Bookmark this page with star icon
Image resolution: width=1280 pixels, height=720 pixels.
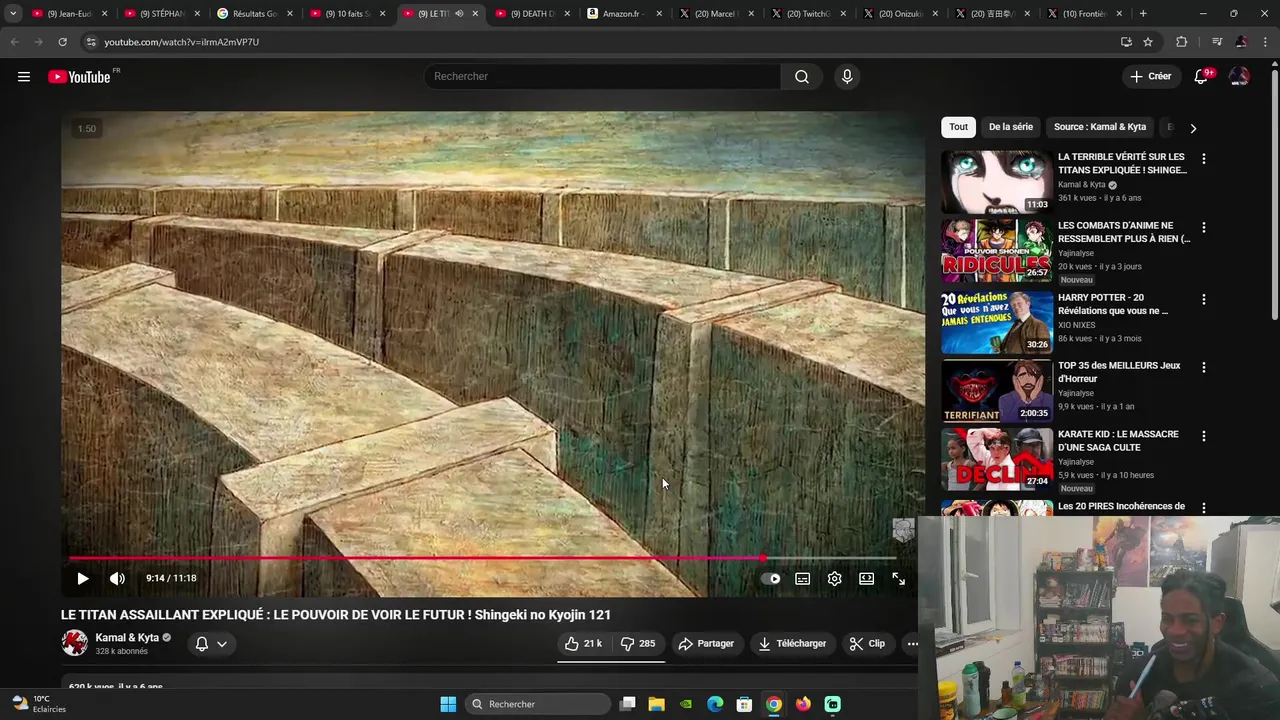click(1148, 42)
